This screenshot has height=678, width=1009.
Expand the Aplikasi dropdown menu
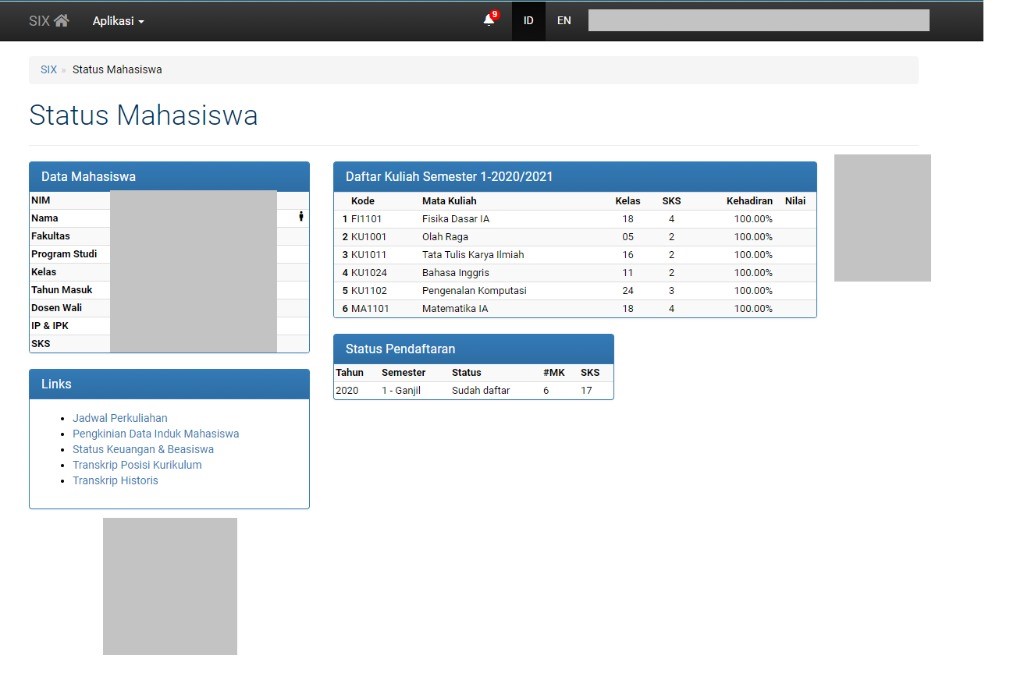pyautogui.click(x=118, y=21)
